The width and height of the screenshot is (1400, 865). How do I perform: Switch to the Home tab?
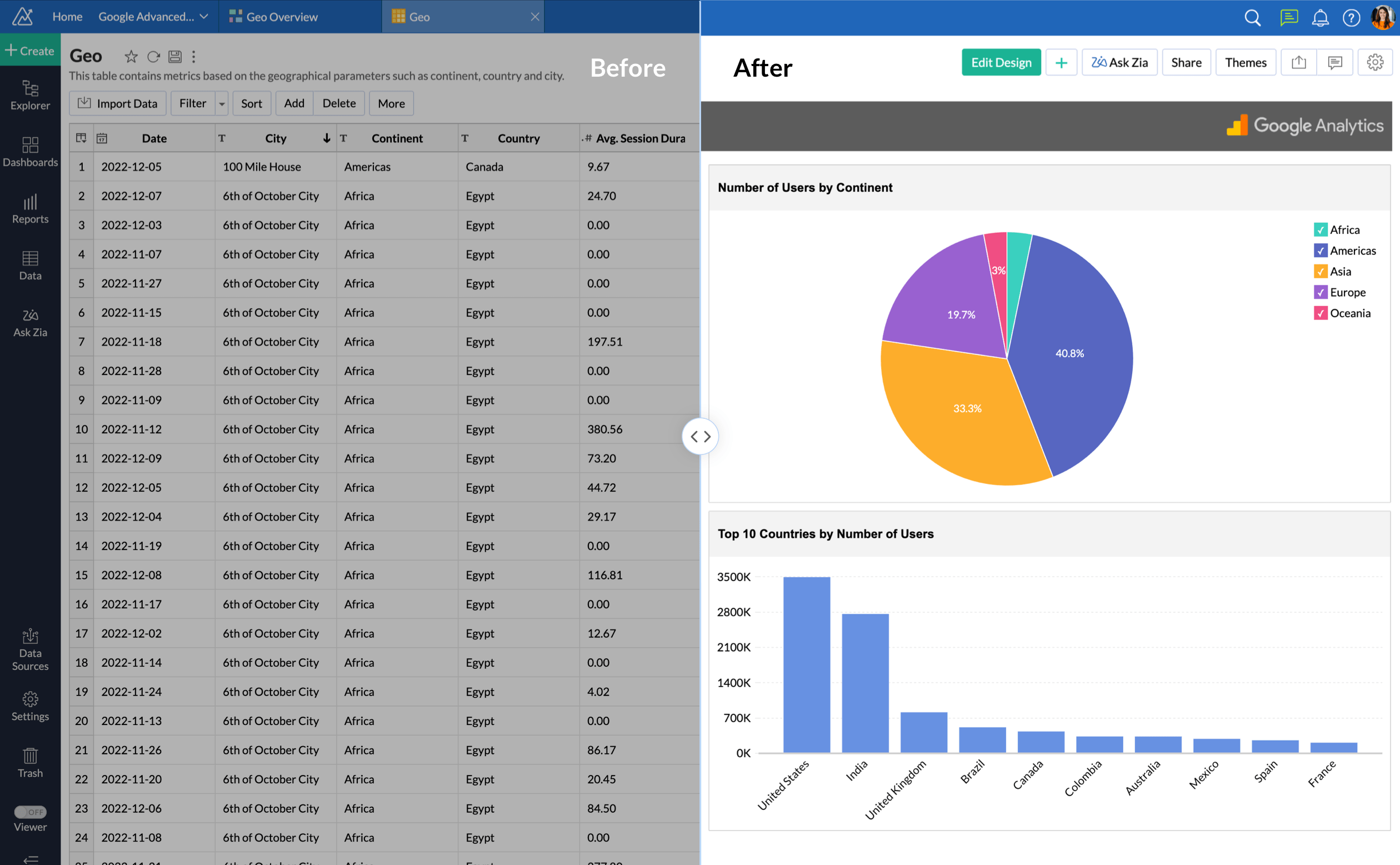(68, 16)
